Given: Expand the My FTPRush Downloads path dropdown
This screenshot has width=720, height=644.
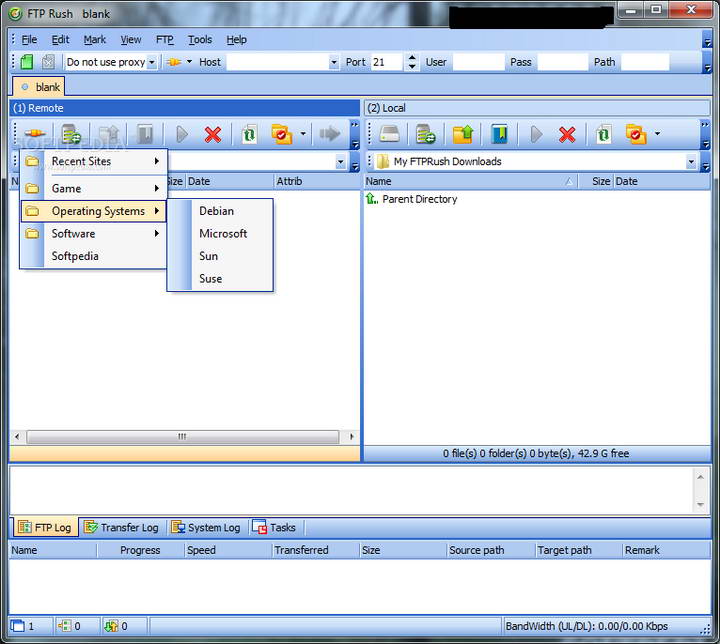Looking at the screenshot, I should click(x=691, y=162).
